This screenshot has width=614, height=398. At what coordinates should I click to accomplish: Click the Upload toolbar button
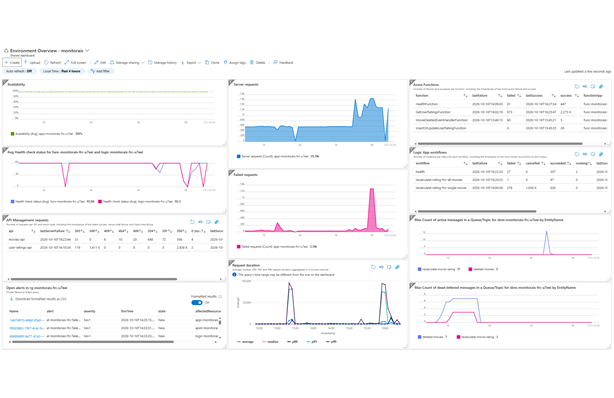[32, 63]
